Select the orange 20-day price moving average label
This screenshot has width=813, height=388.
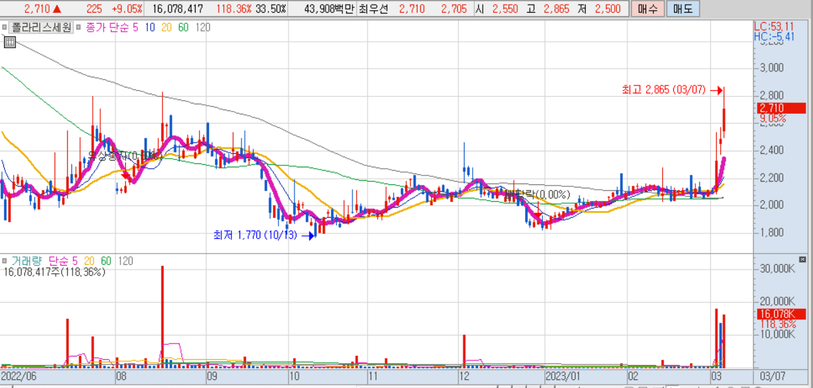(167, 27)
